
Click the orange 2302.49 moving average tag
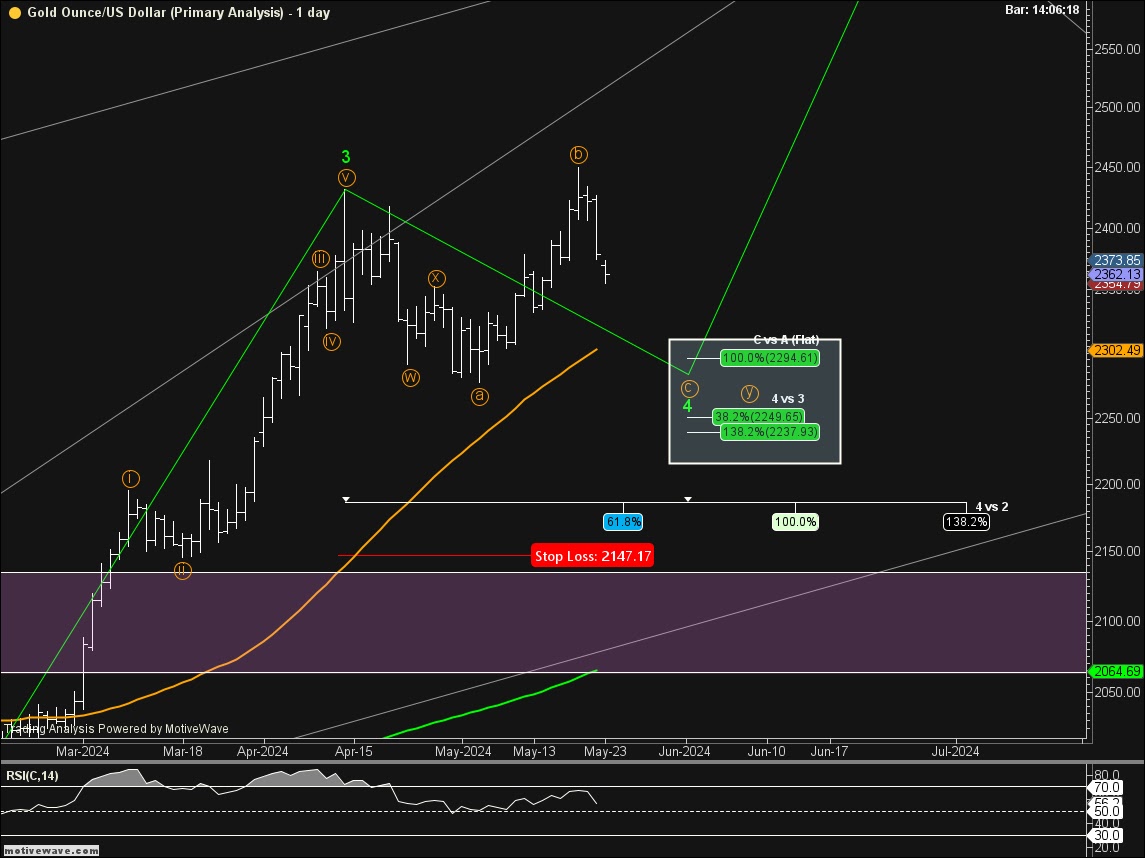pyautogui.click(x=1117, y=351)
